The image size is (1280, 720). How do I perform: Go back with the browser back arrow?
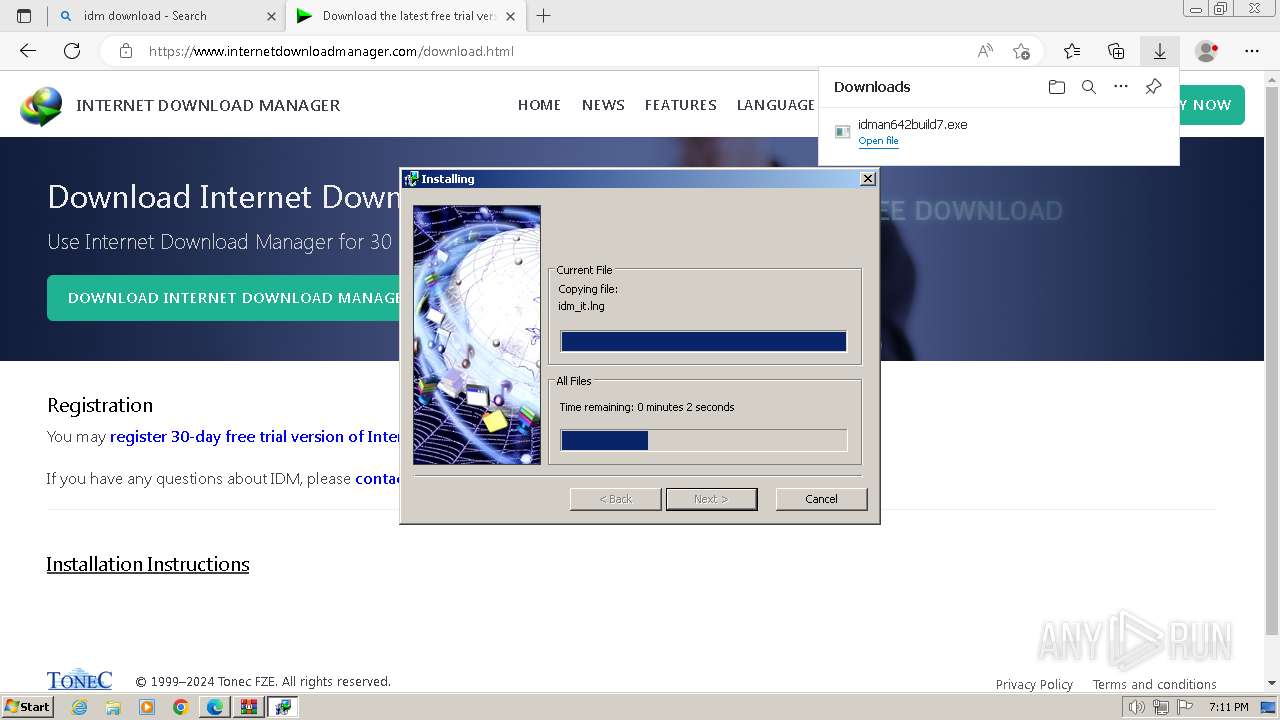pyautogui.click(x=28, y=51)
